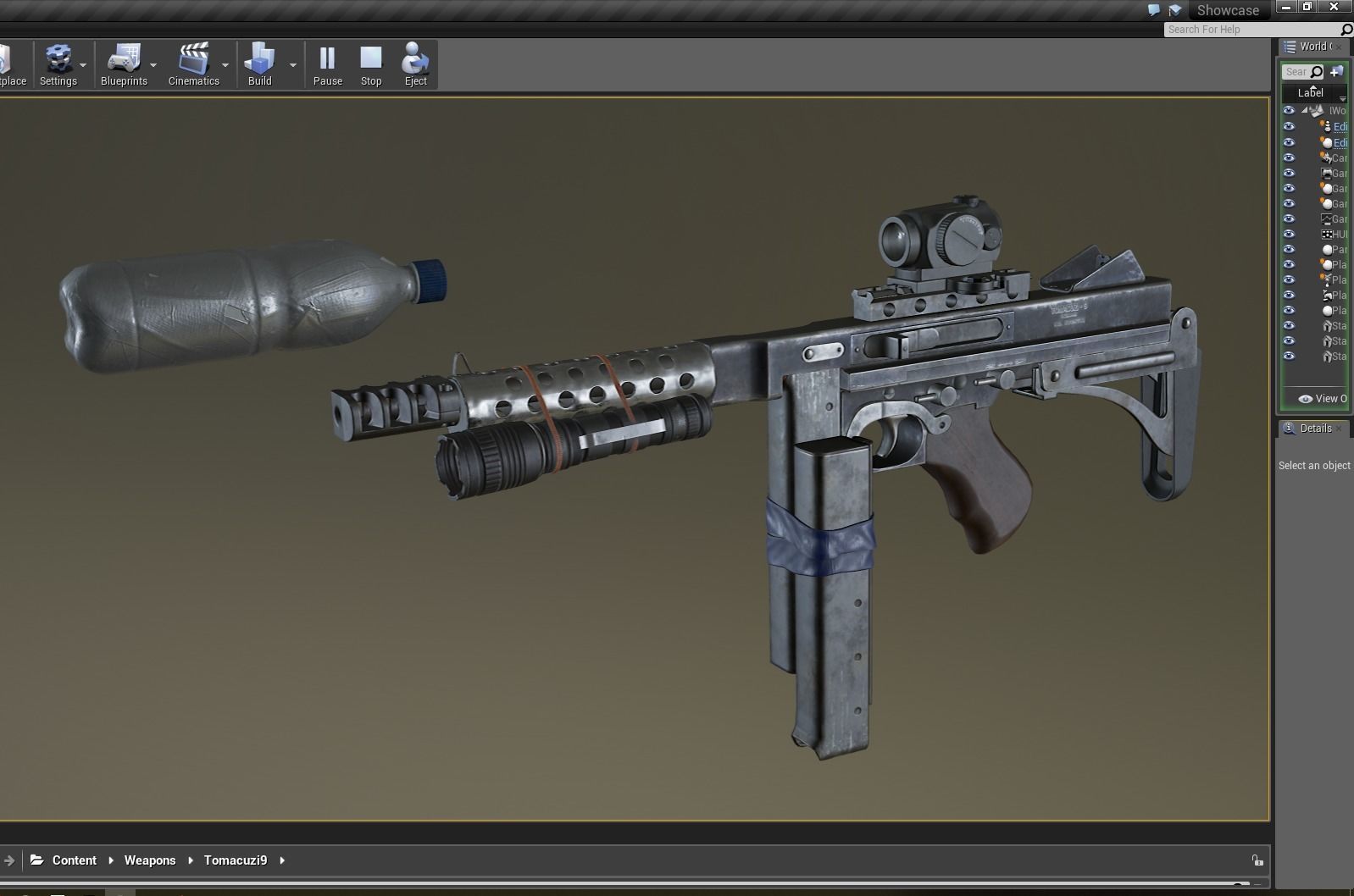Open View Options in World Outliner
The width and height of the screenshot is (1354, 896).
1323,399
